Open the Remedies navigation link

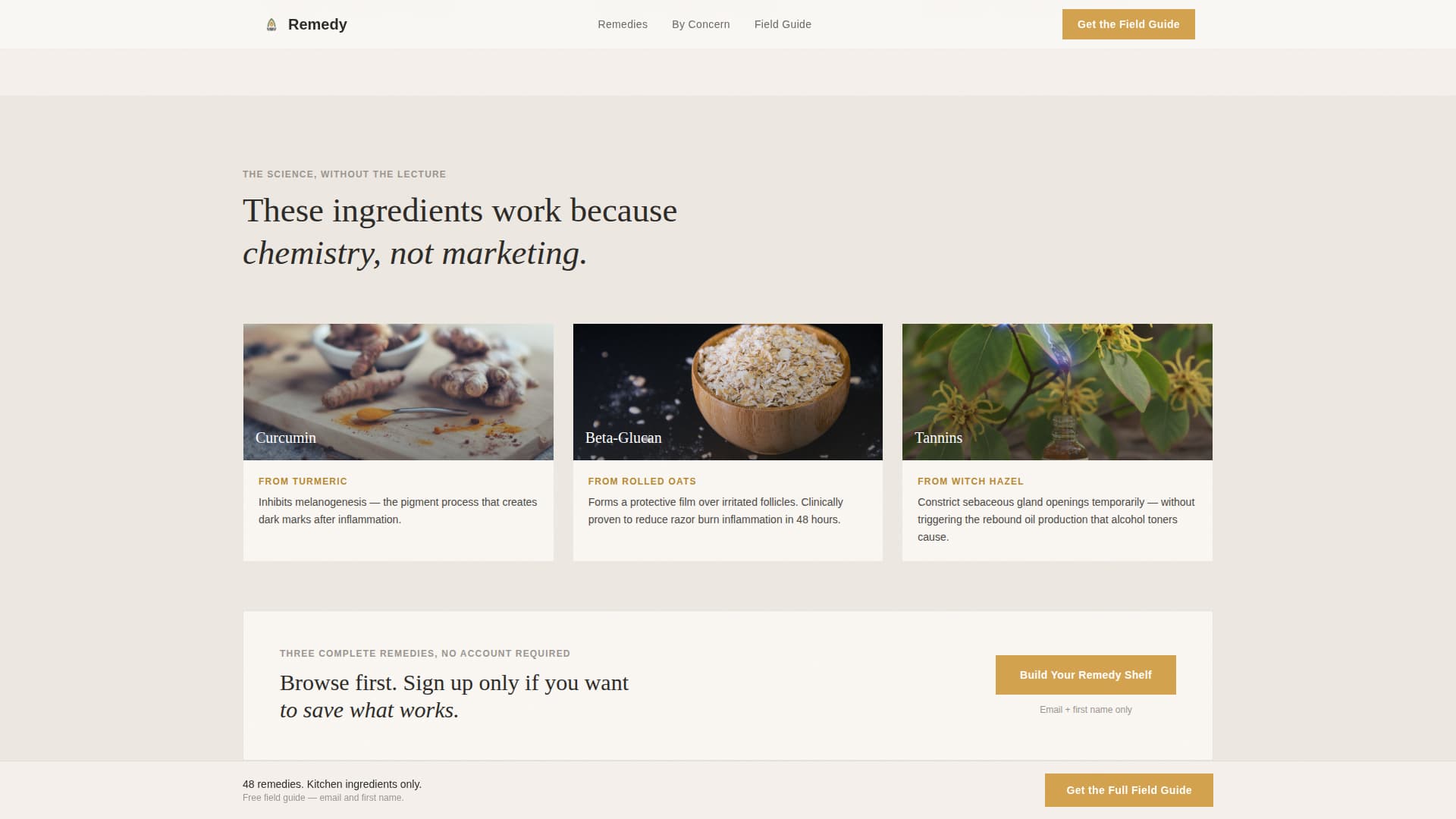click(x=622, y=24)
